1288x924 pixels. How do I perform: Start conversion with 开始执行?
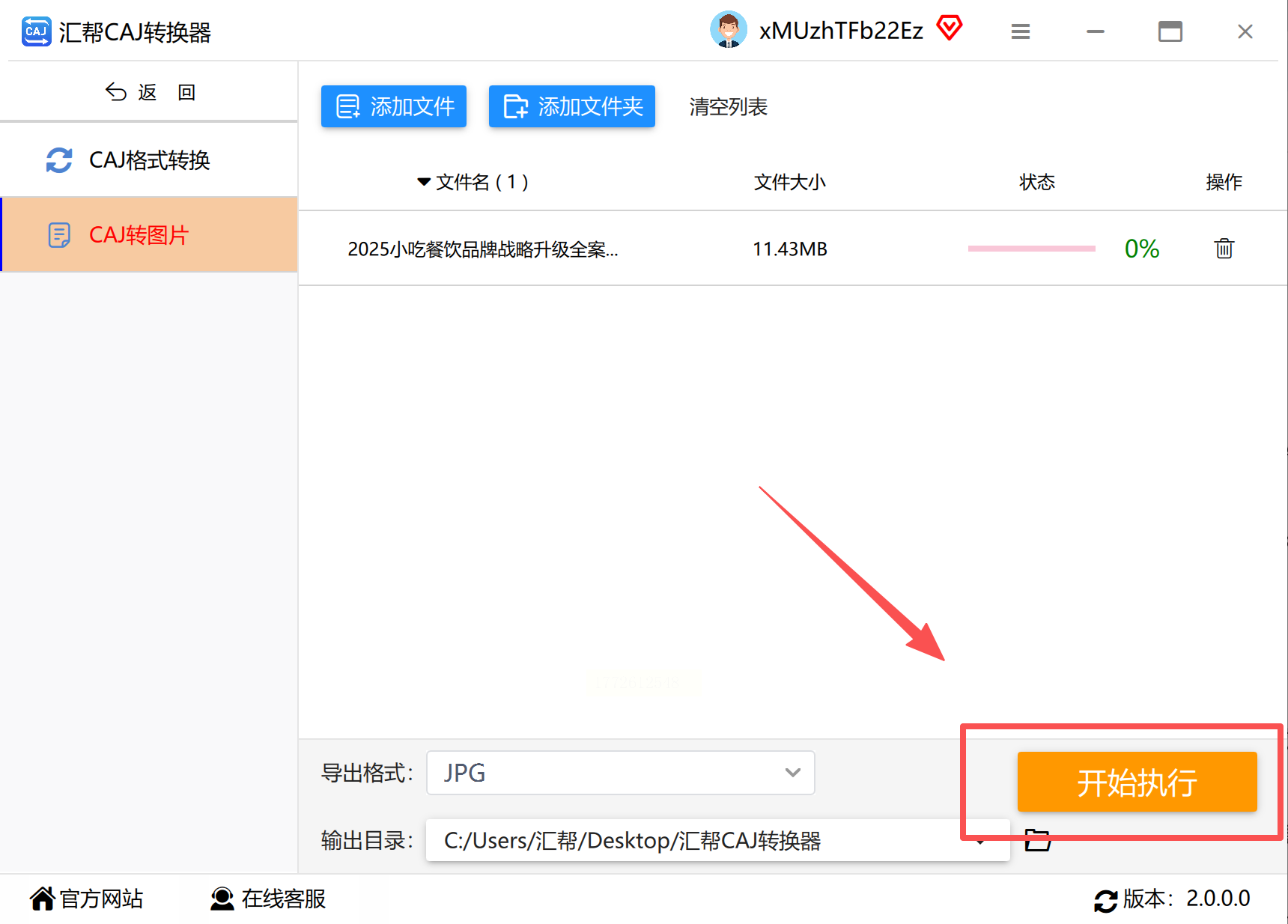click(1137, 782)
